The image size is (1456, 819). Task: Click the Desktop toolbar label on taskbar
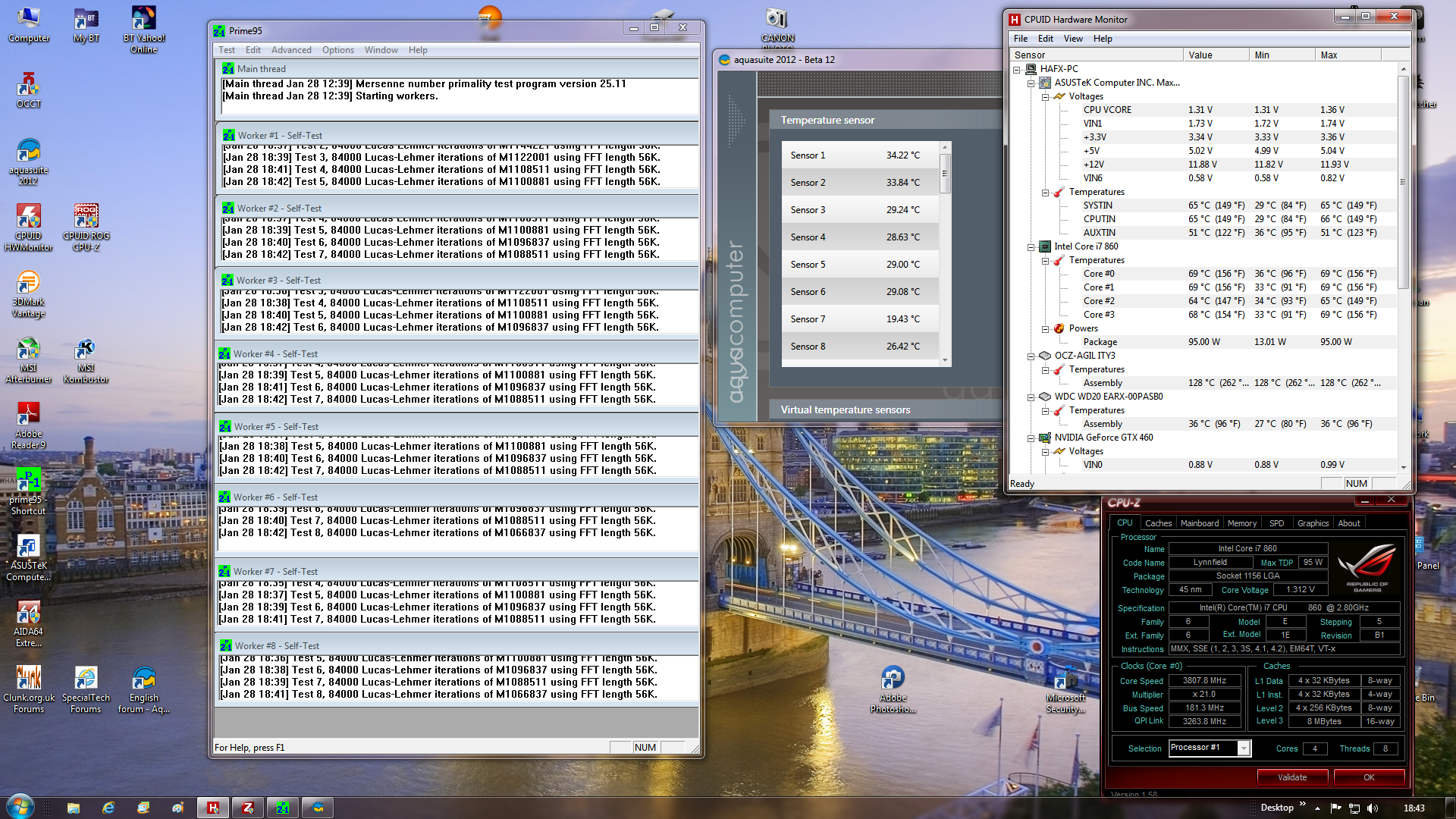1277,808
